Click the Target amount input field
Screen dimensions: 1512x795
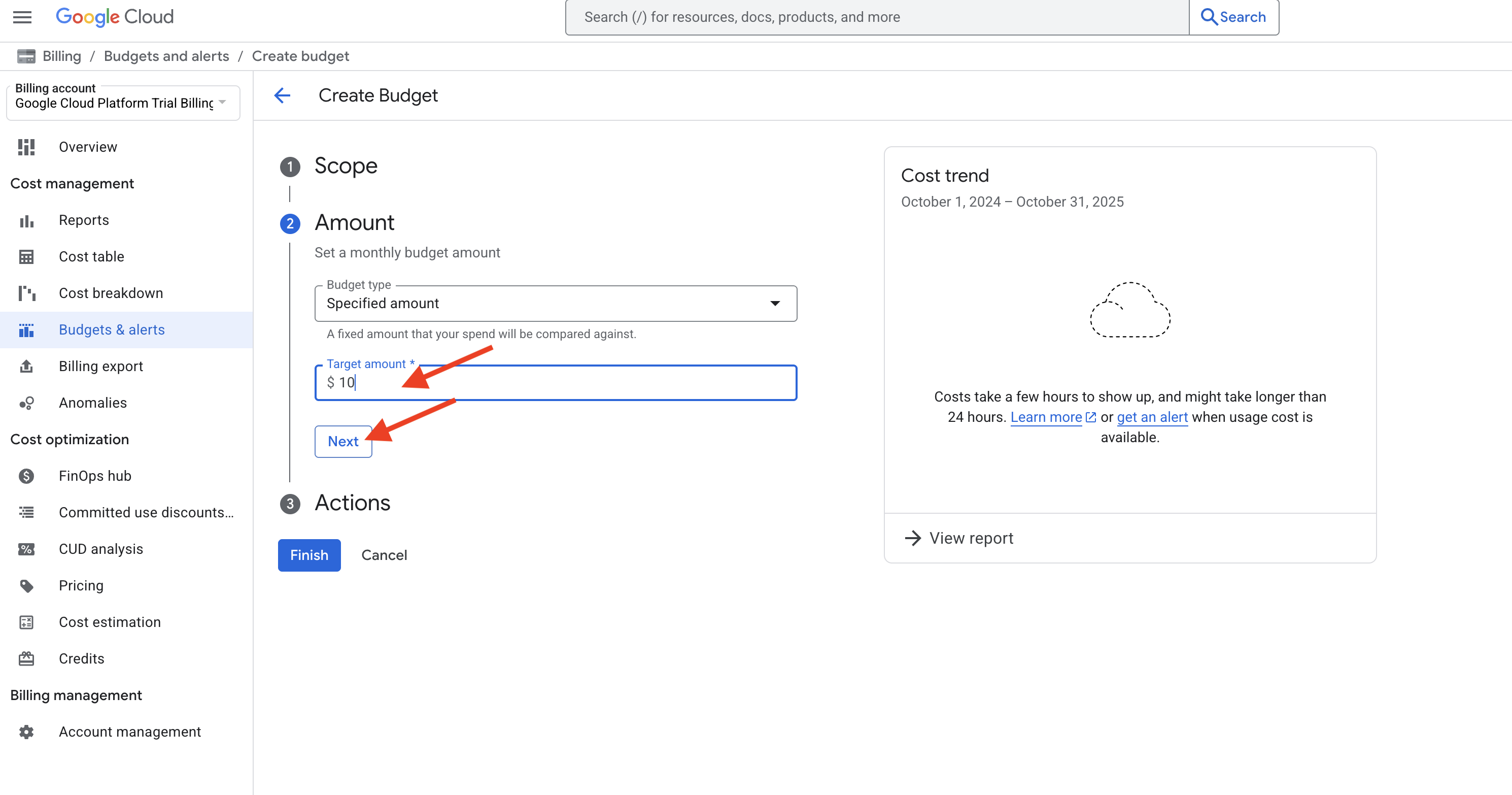(564, 383)
